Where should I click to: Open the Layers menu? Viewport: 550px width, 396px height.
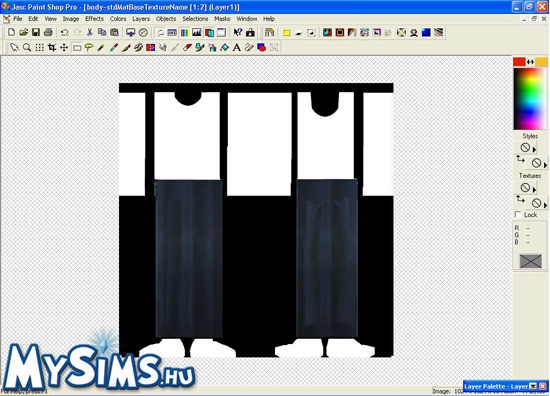click(x=141, y=19)
